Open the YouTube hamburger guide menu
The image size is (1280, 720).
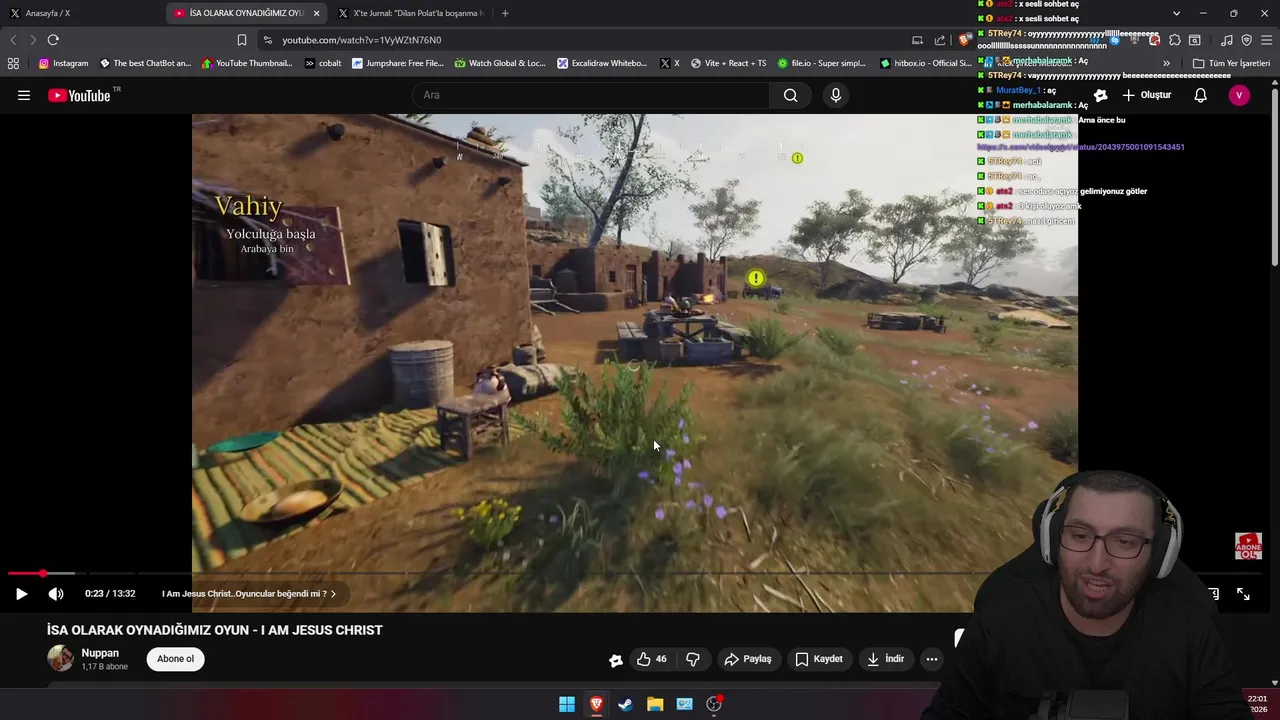pos(24,95)
